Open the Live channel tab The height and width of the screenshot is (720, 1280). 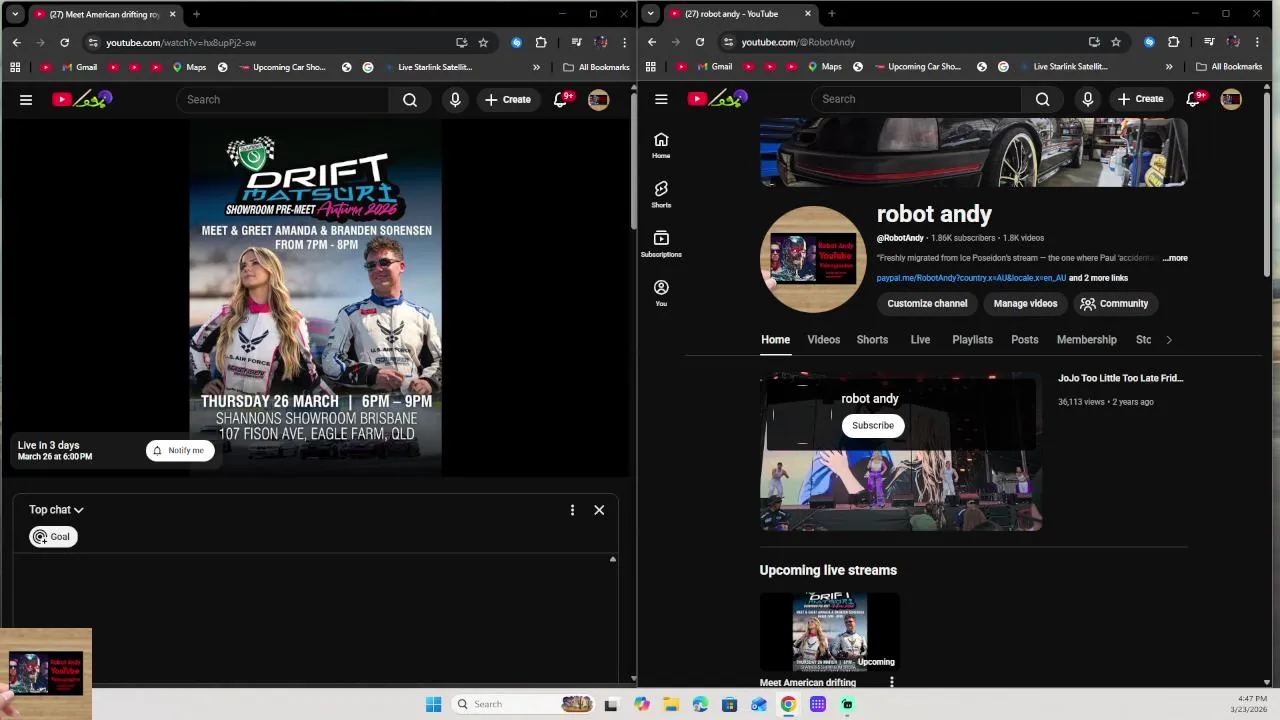[920, 340]
